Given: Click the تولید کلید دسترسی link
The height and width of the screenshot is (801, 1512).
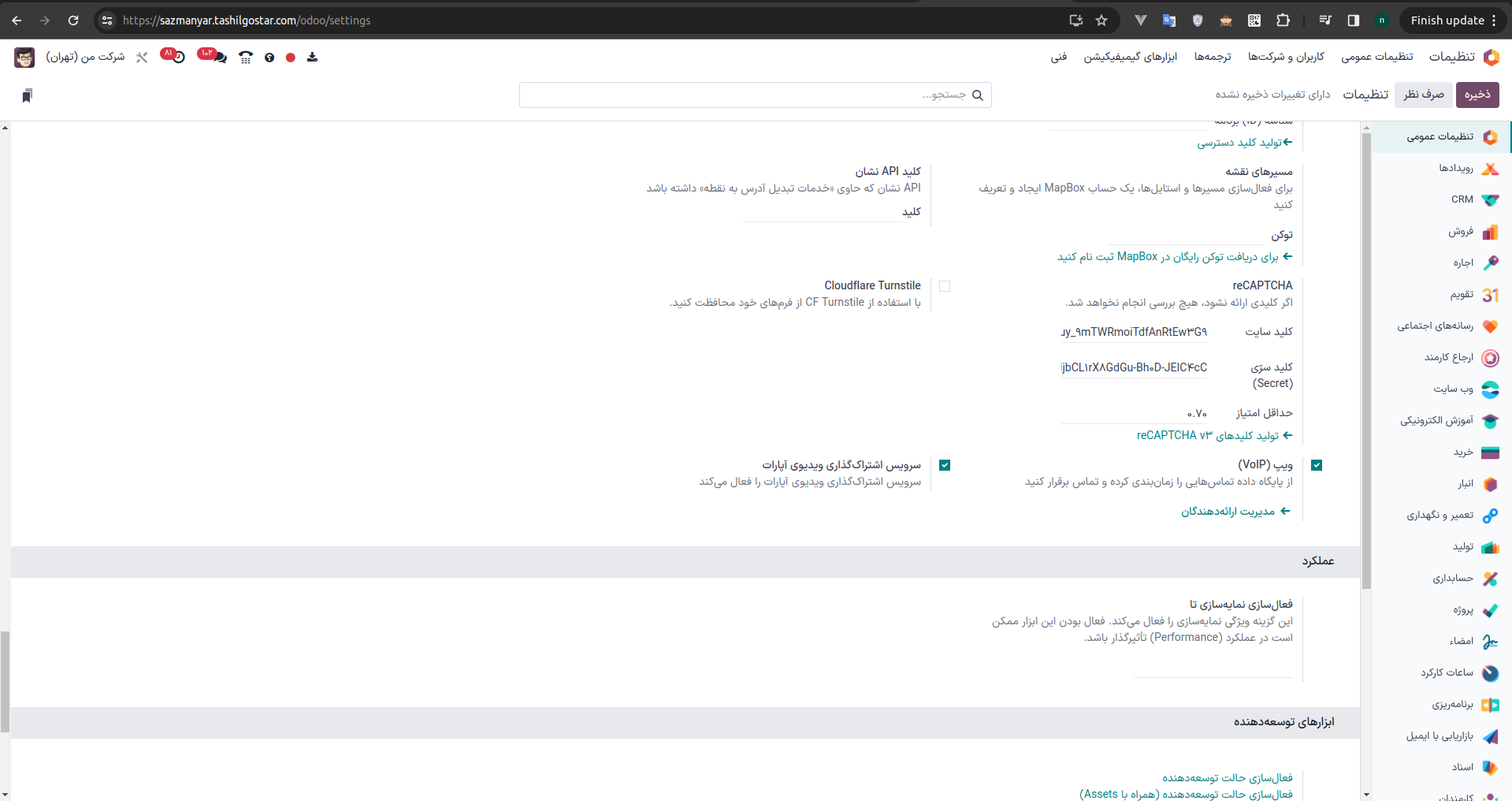Looking at the screenshot, I should (1245, 143).
